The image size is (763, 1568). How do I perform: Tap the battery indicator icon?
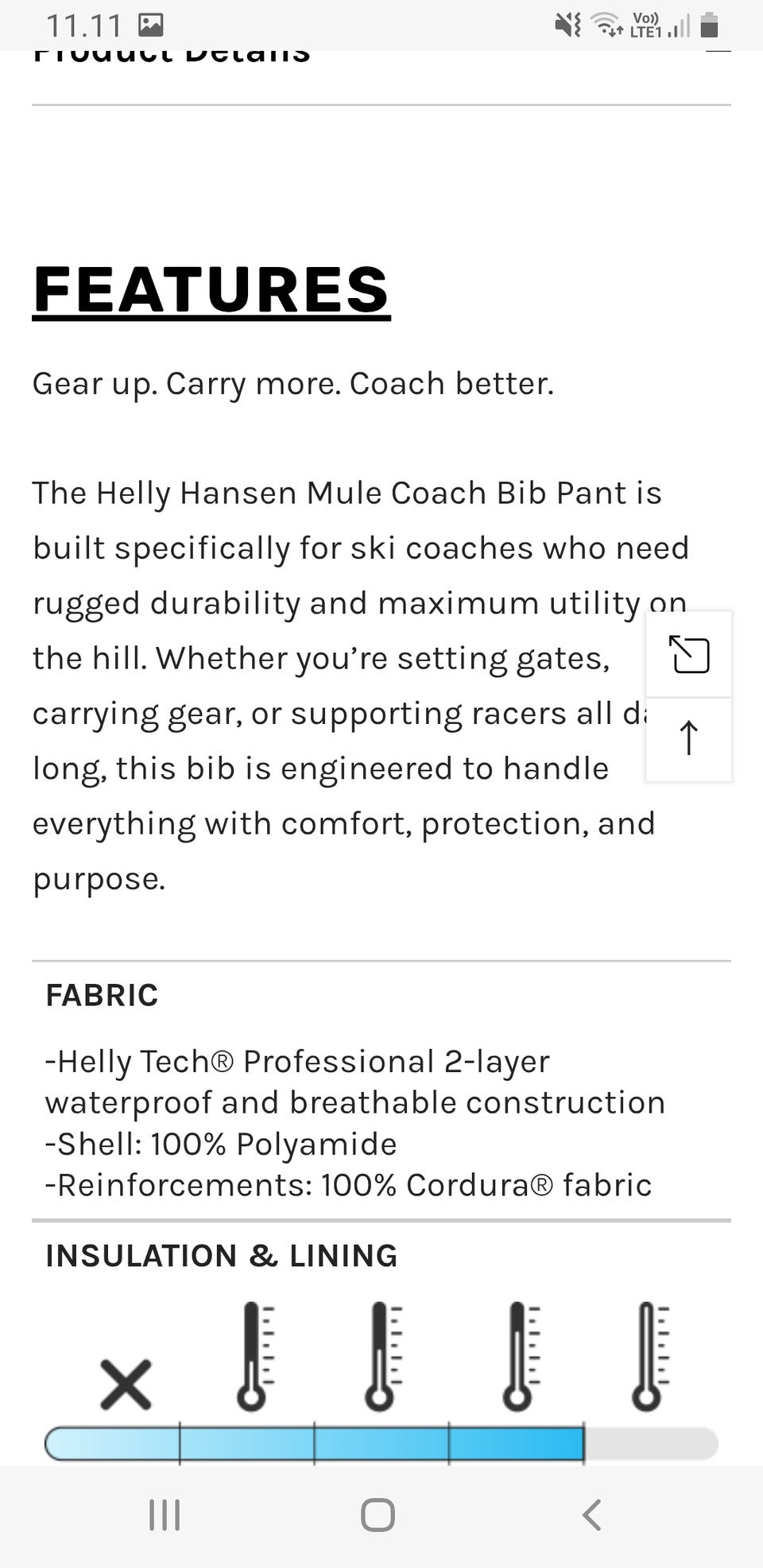pyautogui.click(x=710, y=25)
